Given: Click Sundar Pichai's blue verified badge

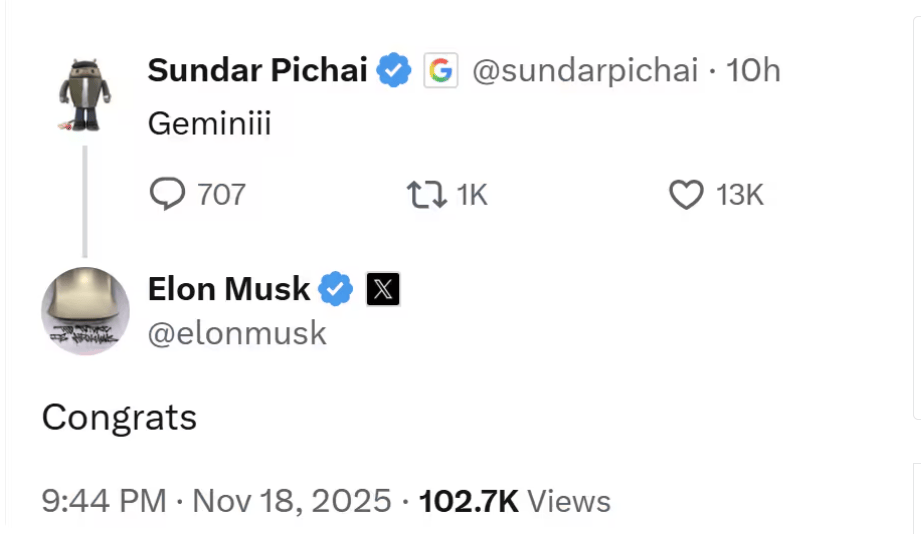Looking at the screenshot, I should 393,71.
